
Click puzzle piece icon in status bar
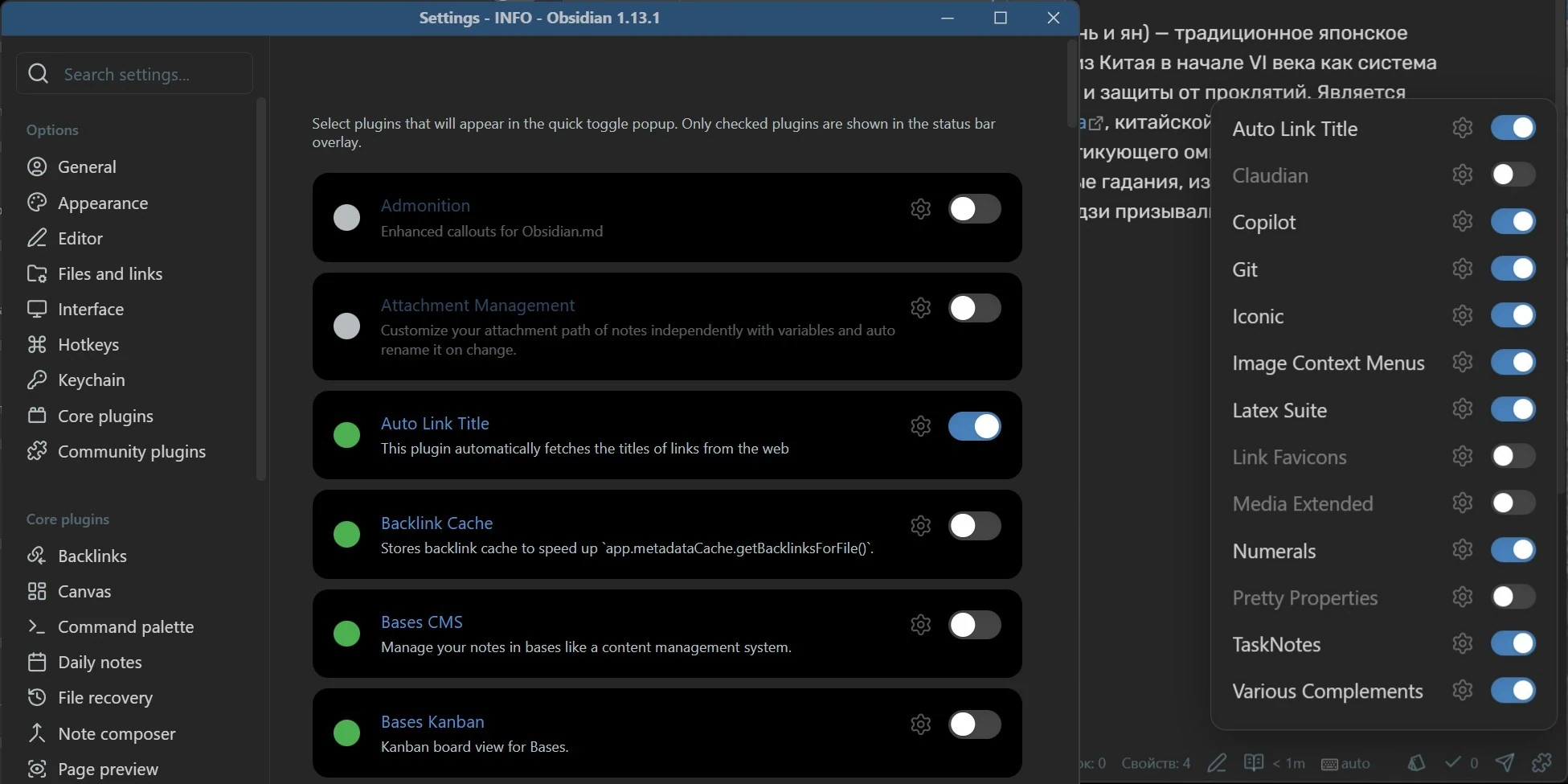pos(1541,762)
